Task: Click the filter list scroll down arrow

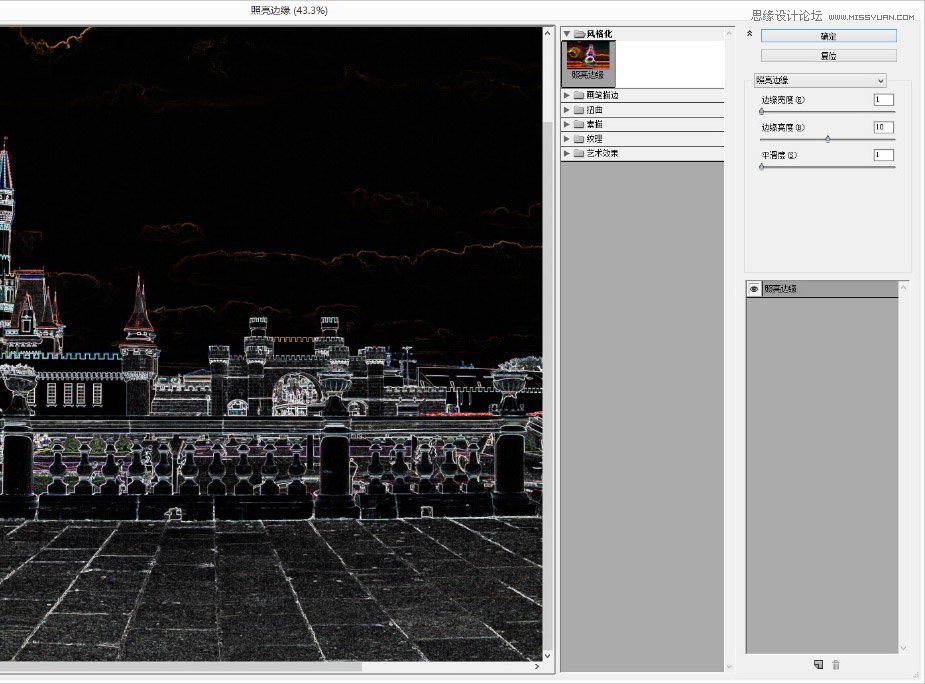Action: coord(729,667)
